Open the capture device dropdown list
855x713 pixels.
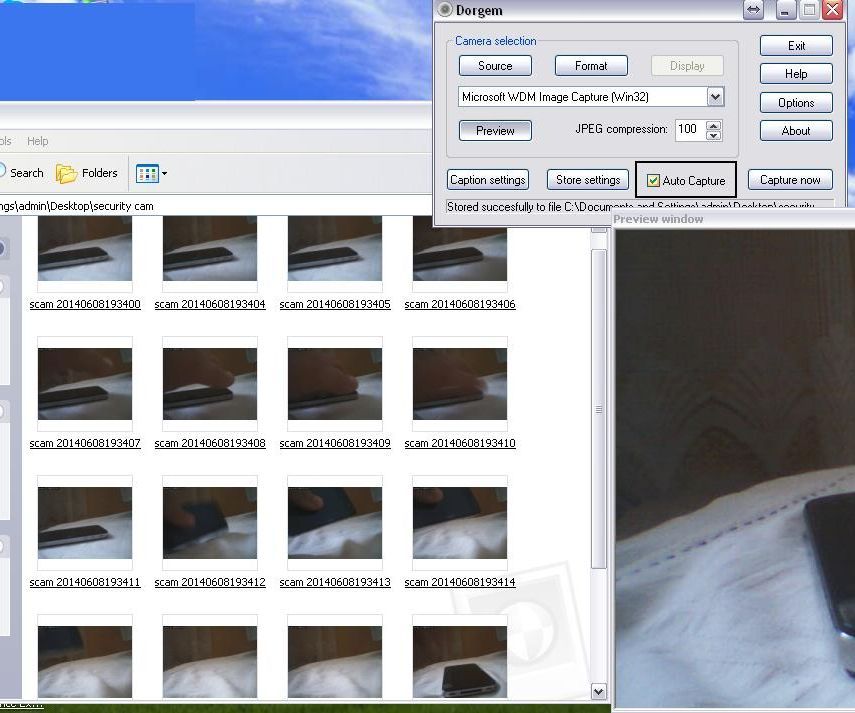coord(715,96)
